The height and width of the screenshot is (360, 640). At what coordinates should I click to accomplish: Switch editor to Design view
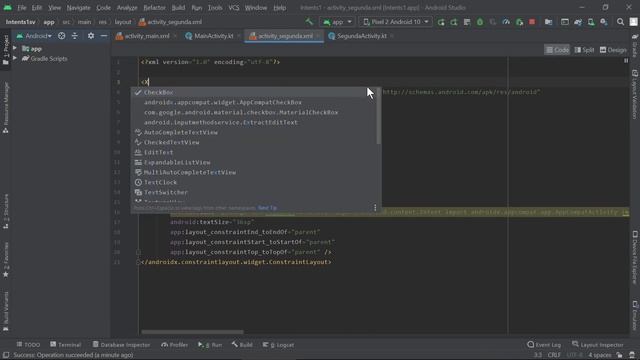point(613,50)
